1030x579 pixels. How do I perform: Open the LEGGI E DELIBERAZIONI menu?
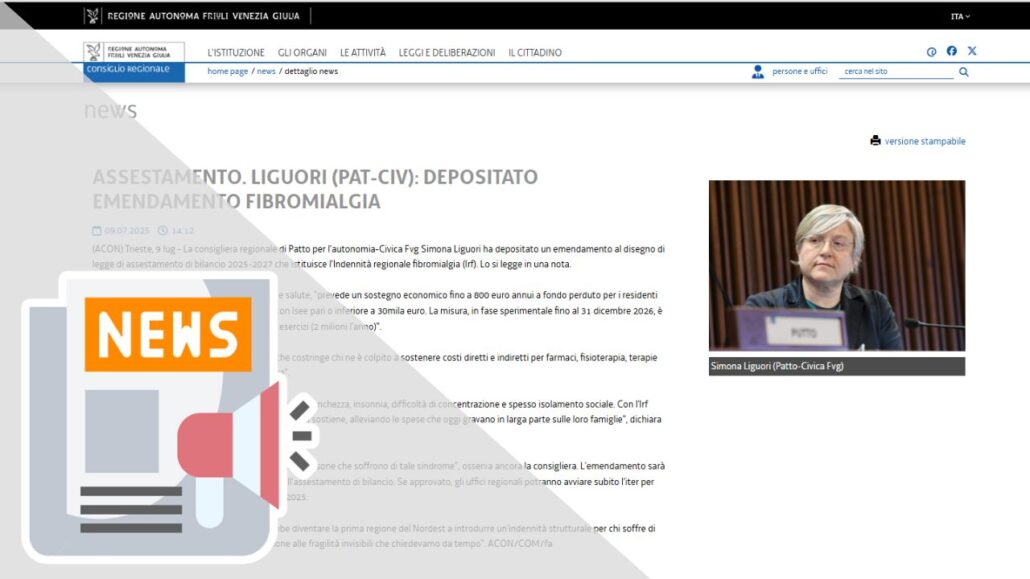click(446, 52)
